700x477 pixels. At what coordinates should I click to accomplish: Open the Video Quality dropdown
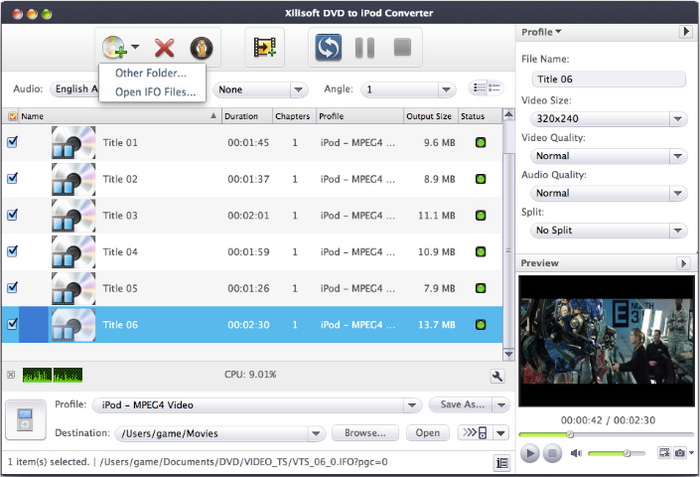click(608, 156)
